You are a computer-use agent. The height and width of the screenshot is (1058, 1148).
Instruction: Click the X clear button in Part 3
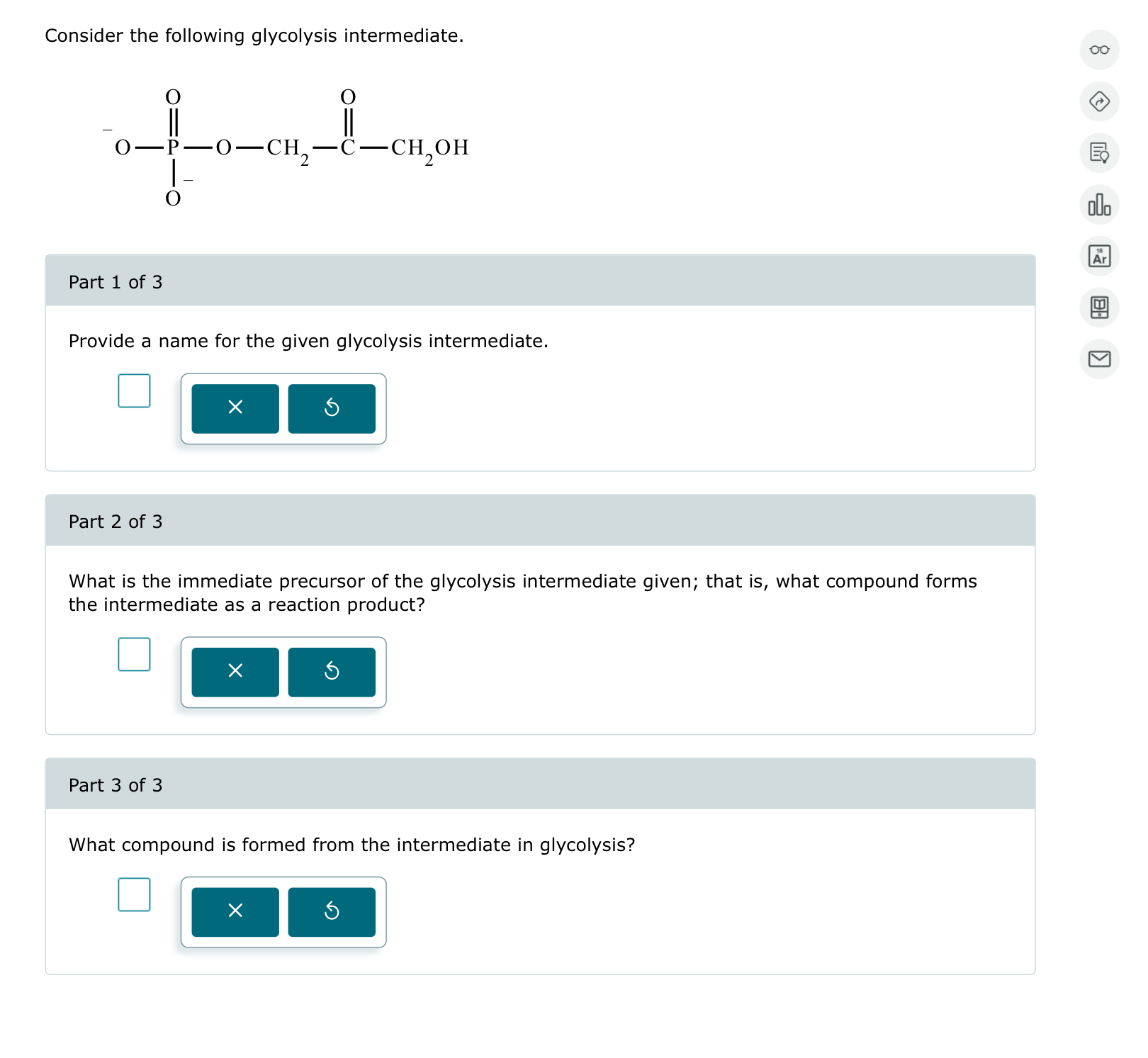pos(235,912)
